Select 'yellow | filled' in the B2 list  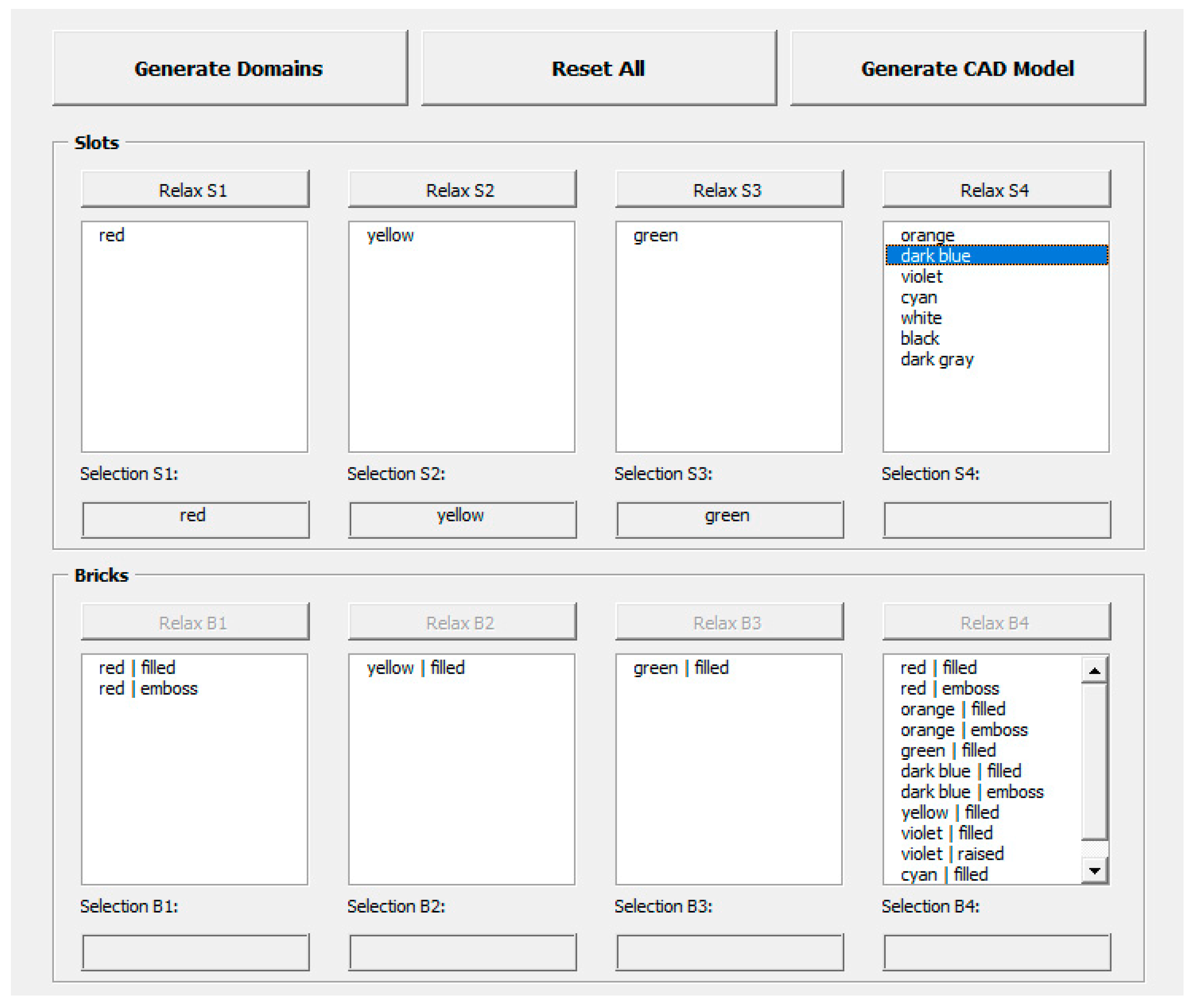tap(415, 668)
